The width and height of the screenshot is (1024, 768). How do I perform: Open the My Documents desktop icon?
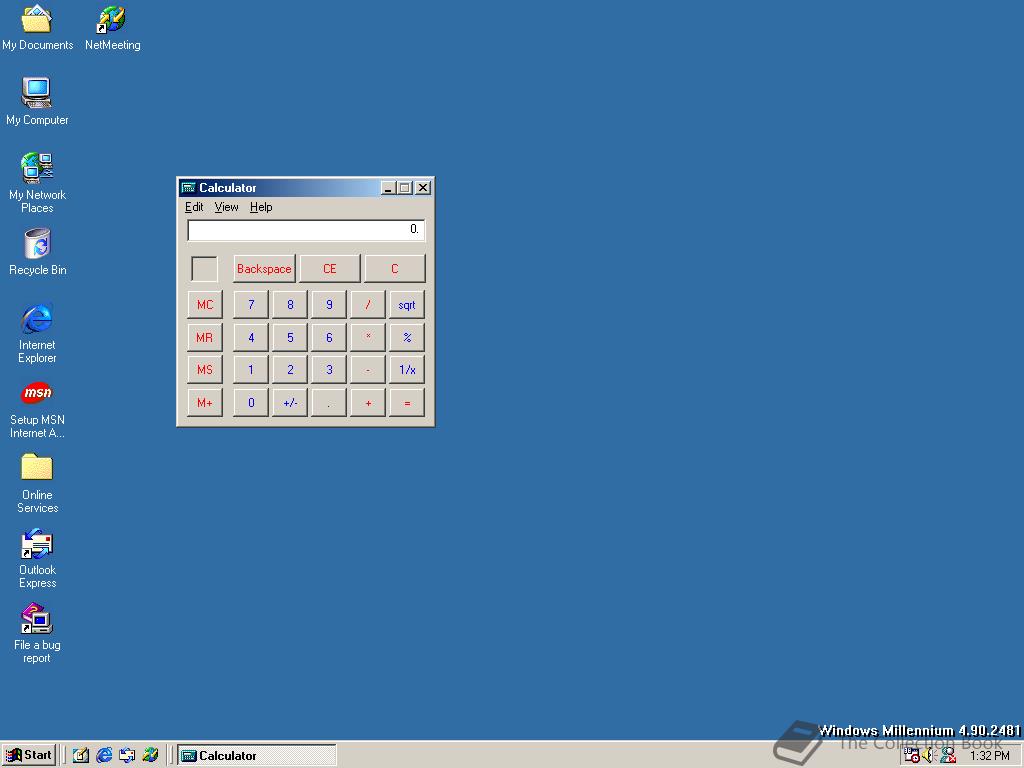click(x=37, y=27)
